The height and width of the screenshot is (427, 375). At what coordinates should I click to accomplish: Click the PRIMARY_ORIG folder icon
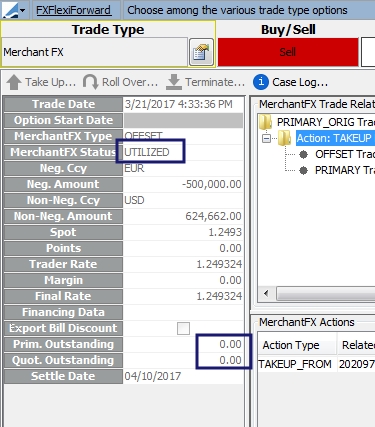[x=266, y=122]
